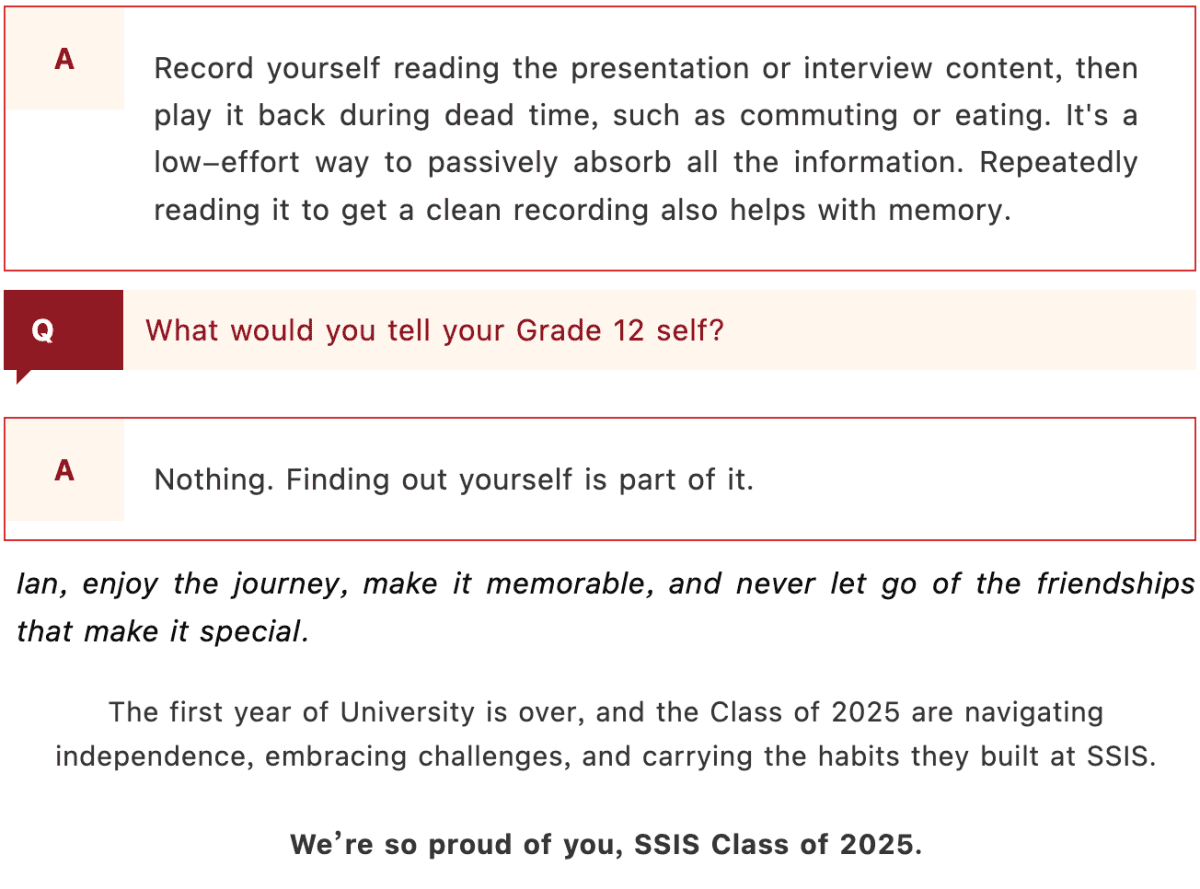1200x889 pixels.
Task: Click the answer text "Nothing. Finding out yourself is part of it."
Action: [x=453, y=480]
